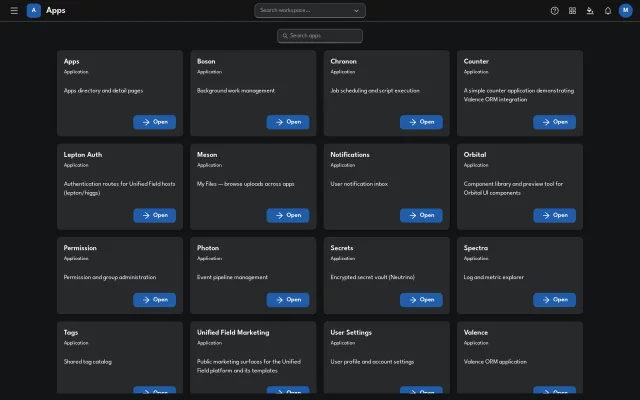Open the Boson application

click(x=288, y=122)
